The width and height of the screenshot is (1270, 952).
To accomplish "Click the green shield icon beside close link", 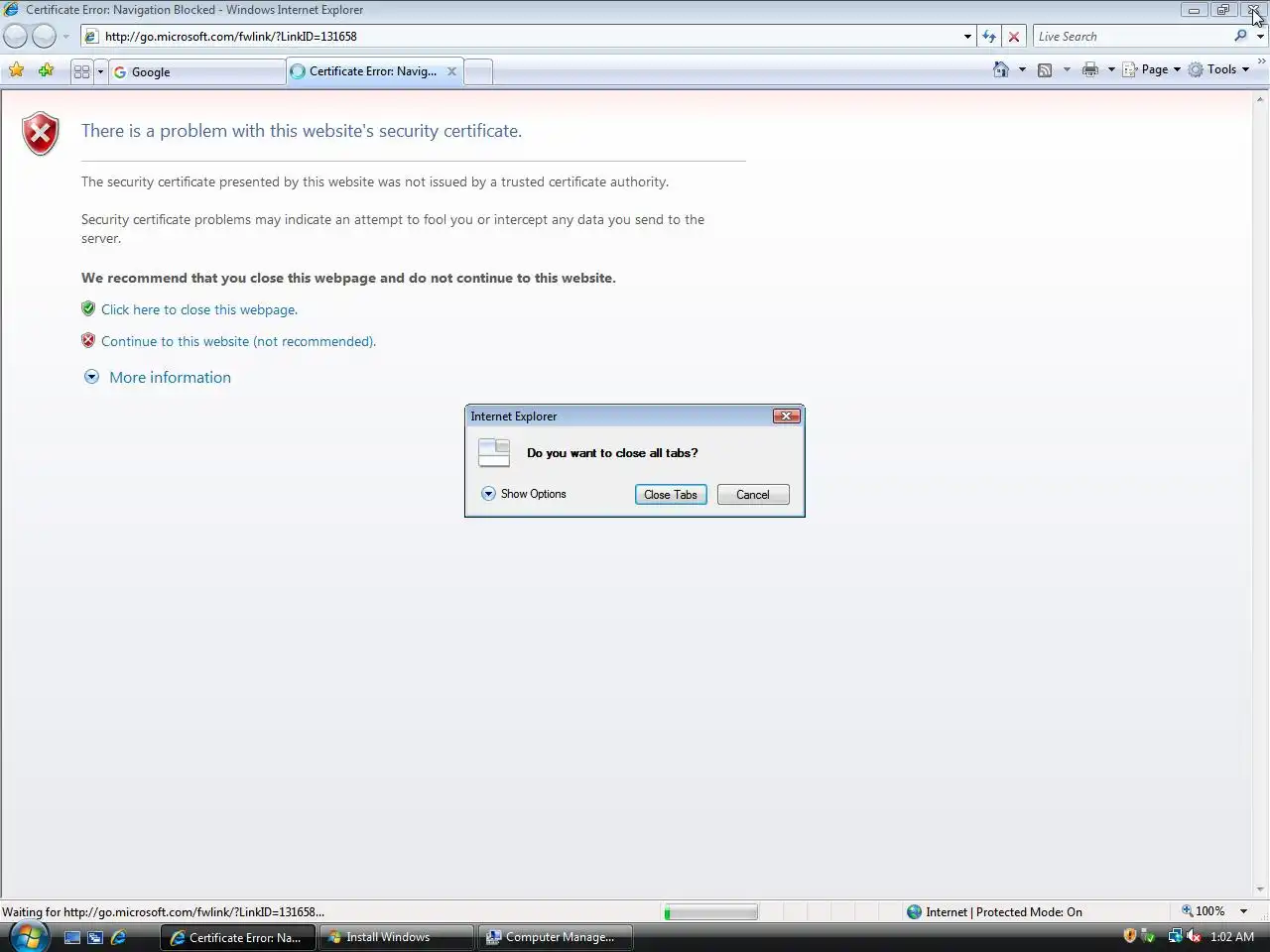I will click(88, 308).
